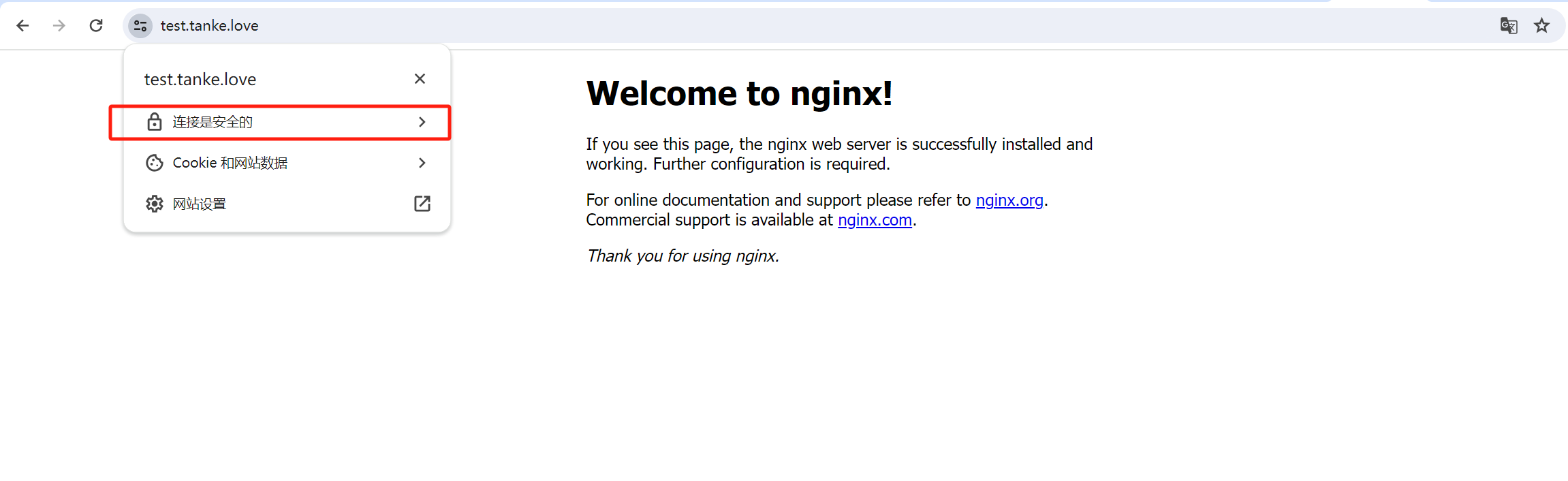Bookmark this page with the star icon
Image resolution: width=1568 pixels, height=481 pixels.
1541,26
